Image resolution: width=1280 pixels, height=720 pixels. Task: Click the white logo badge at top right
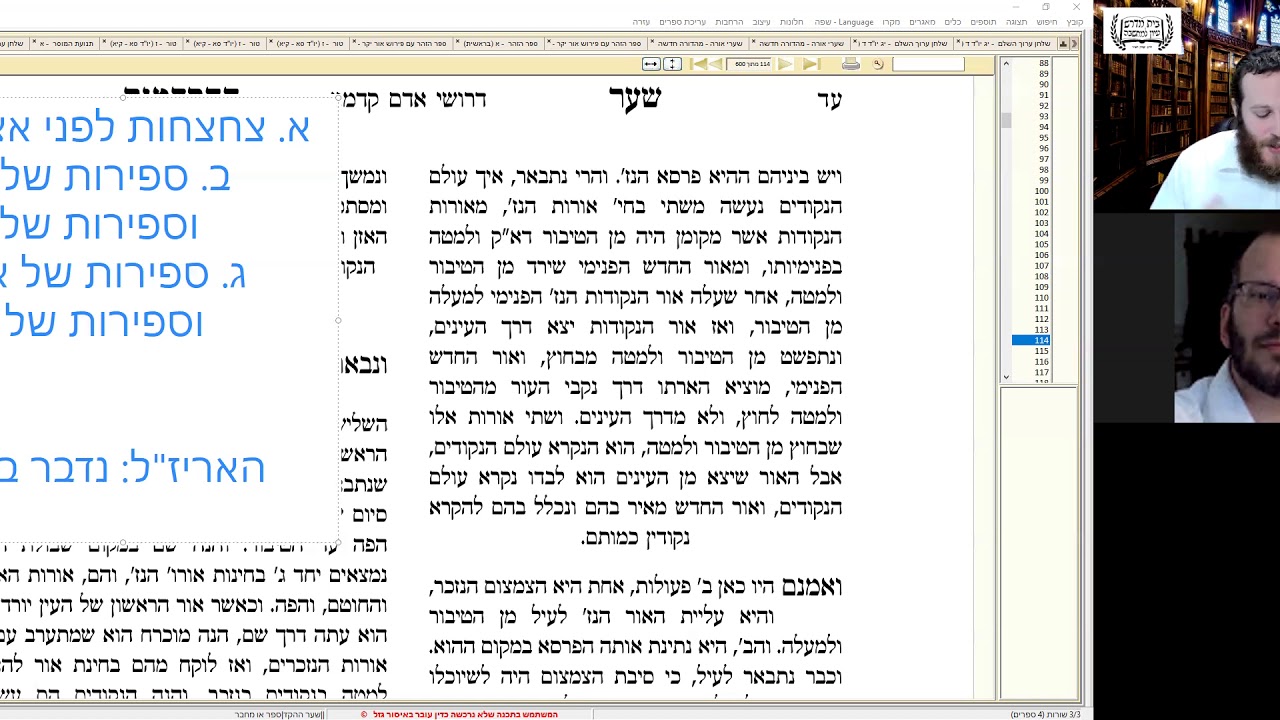point(1141,31)
